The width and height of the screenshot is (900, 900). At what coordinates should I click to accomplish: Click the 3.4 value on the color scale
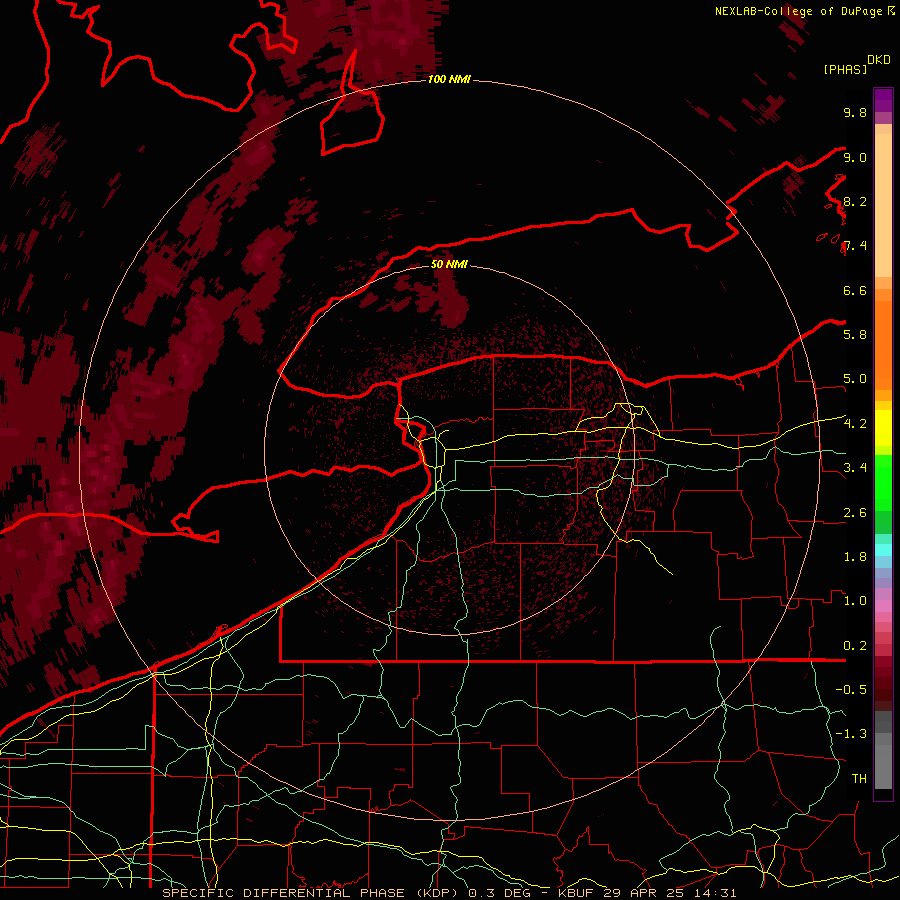(855, 467)
